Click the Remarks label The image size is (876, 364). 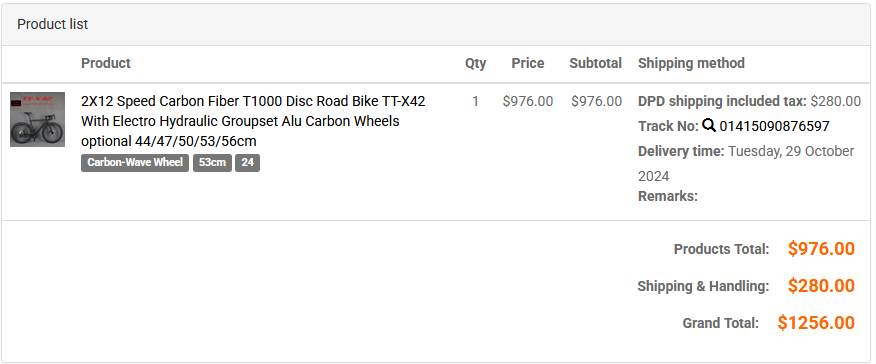[668, 196]
